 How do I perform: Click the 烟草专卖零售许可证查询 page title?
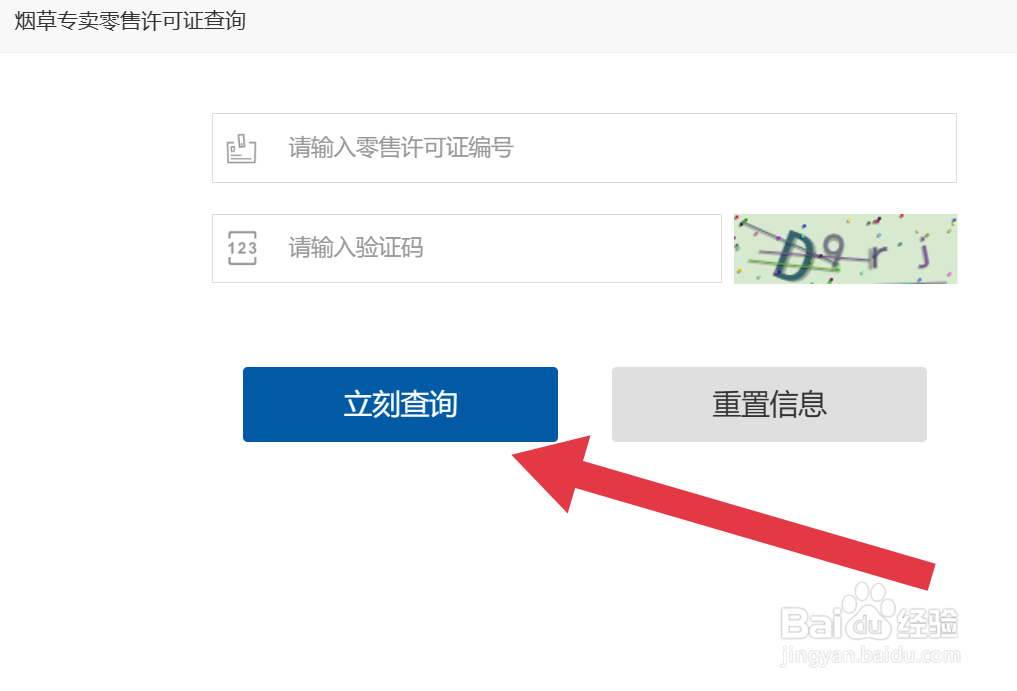pyautogui.click(x=130, y=21)
